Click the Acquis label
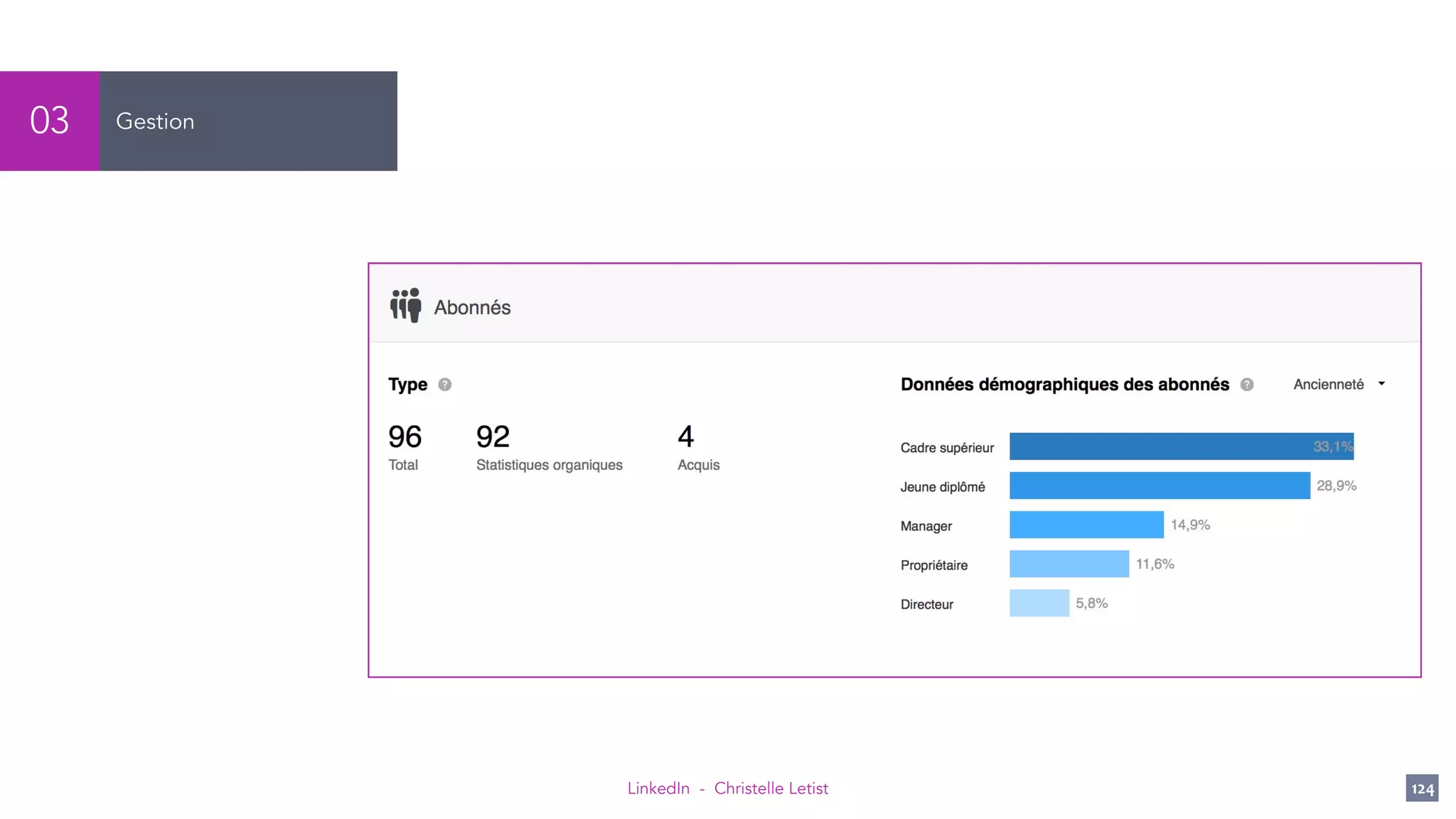The height and width of the screenshot is (819, 1456). click(x=698, y=465)
